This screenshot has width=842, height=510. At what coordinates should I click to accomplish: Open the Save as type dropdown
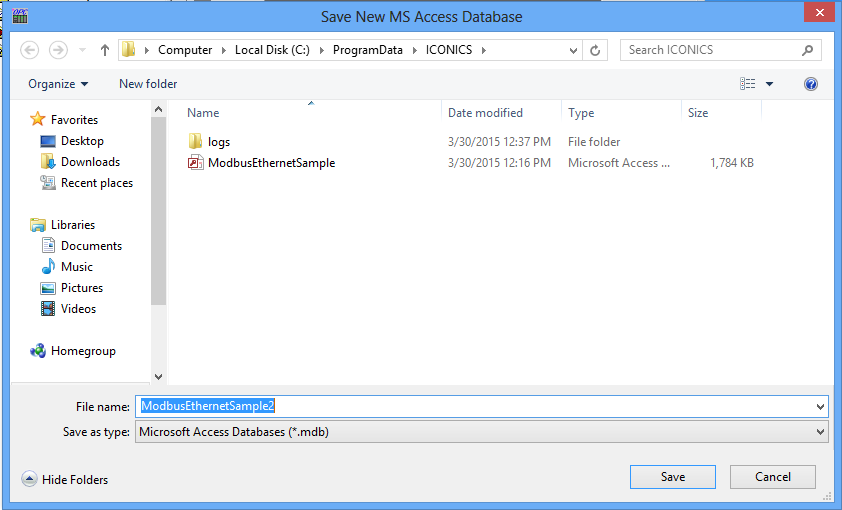(x=820, y=432)
